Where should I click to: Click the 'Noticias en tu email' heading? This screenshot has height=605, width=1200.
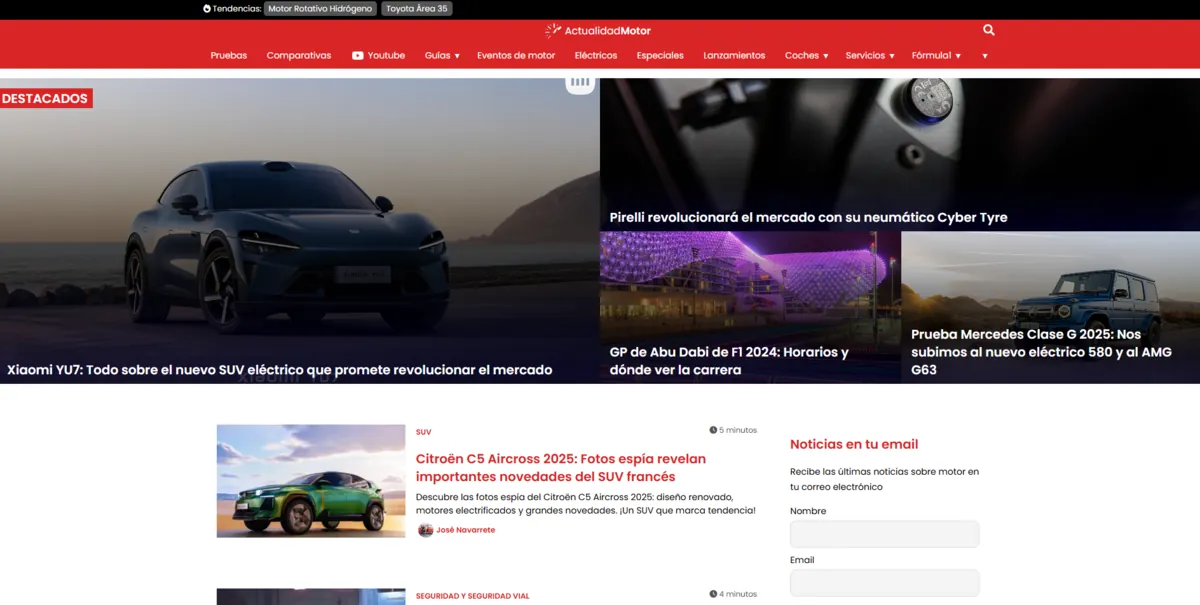(x=854, y=444)
